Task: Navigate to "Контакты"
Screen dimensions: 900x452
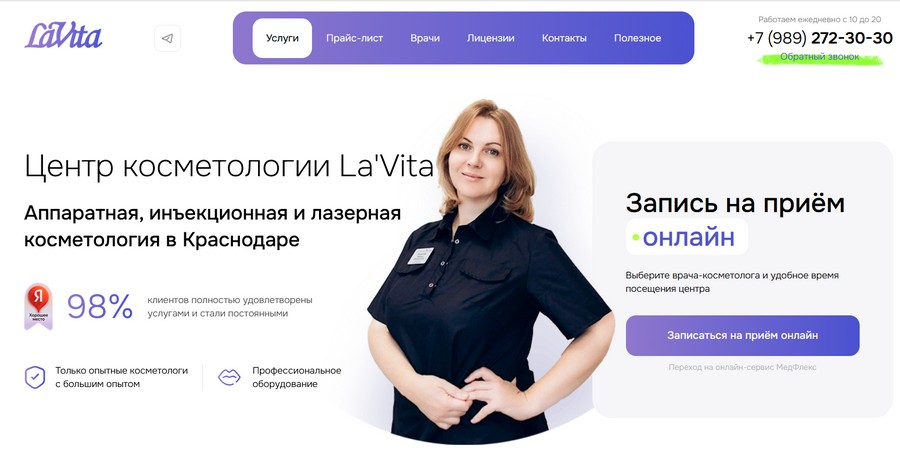Action: [x=564, y=38]
